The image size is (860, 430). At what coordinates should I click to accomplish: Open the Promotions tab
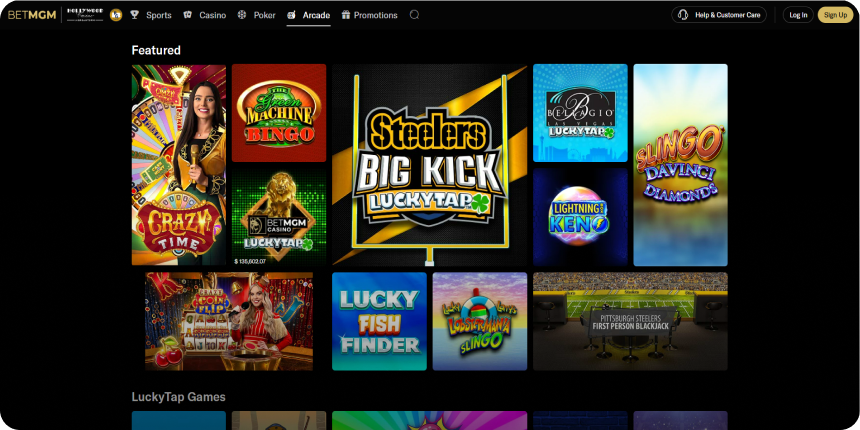[376, 15]
